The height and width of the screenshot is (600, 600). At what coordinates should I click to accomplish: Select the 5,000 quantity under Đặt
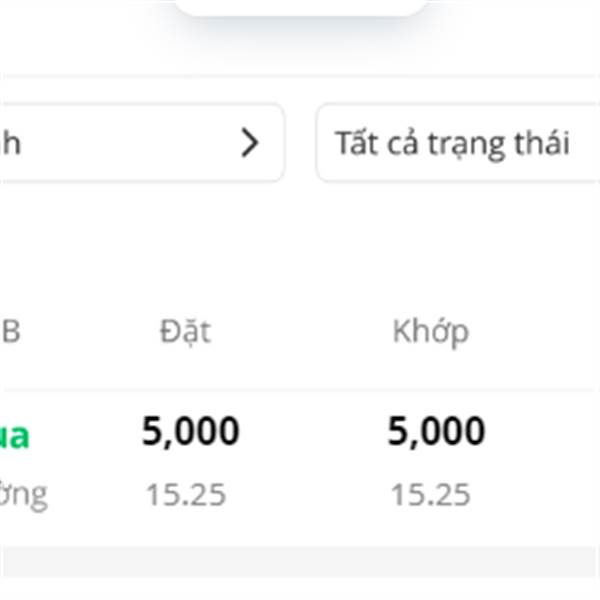[x=191, y=431]
